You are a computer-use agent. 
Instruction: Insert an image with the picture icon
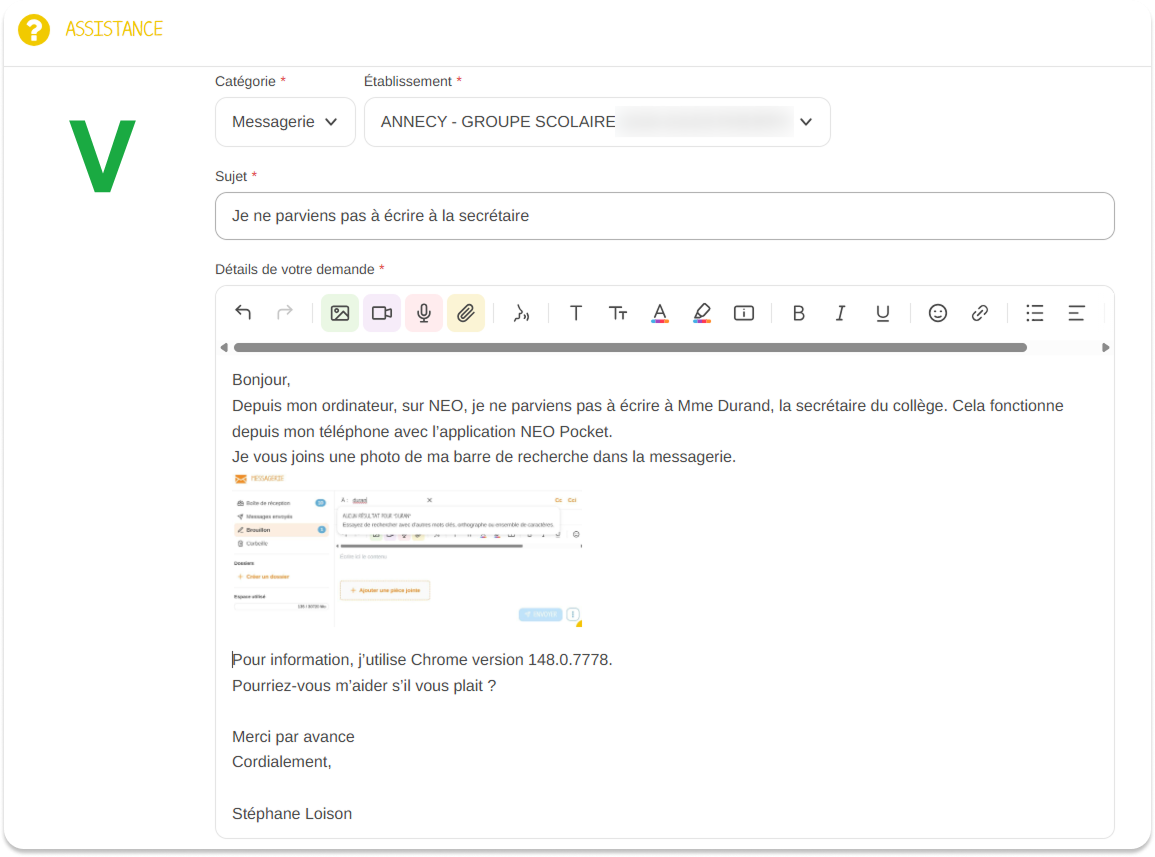[x=340, y=313]
